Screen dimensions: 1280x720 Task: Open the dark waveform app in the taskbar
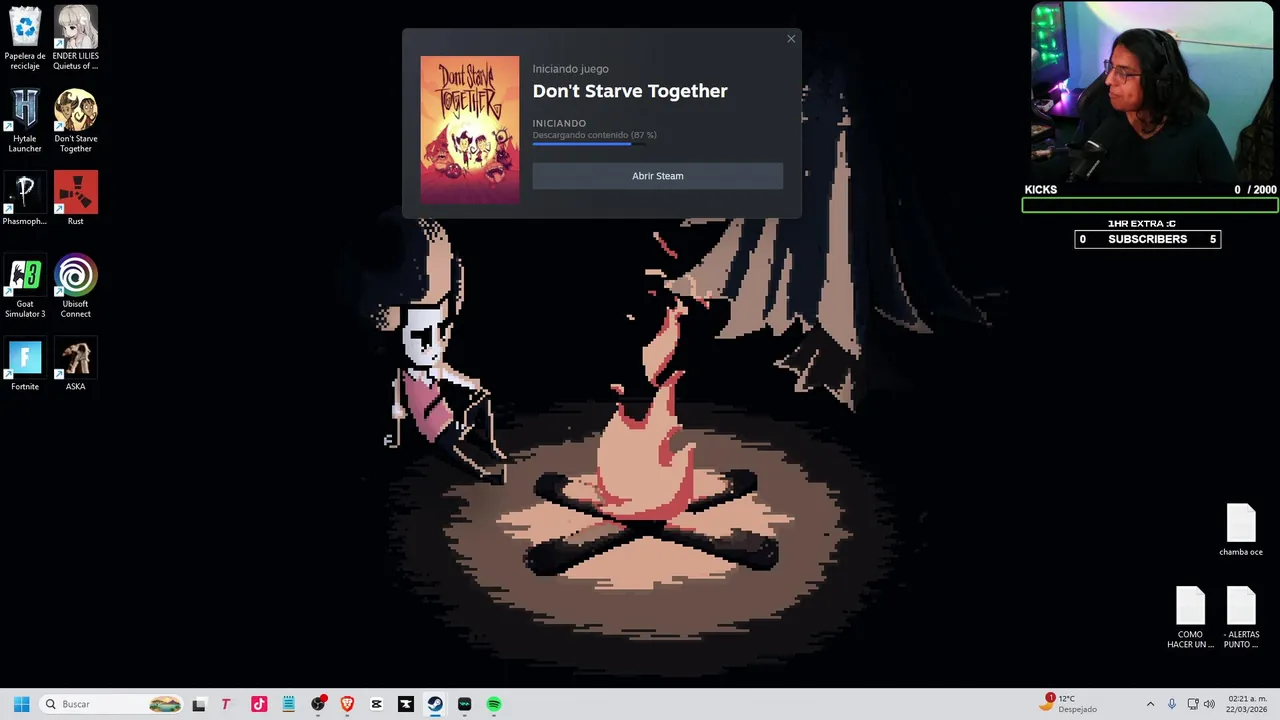[x=464, y=704]
